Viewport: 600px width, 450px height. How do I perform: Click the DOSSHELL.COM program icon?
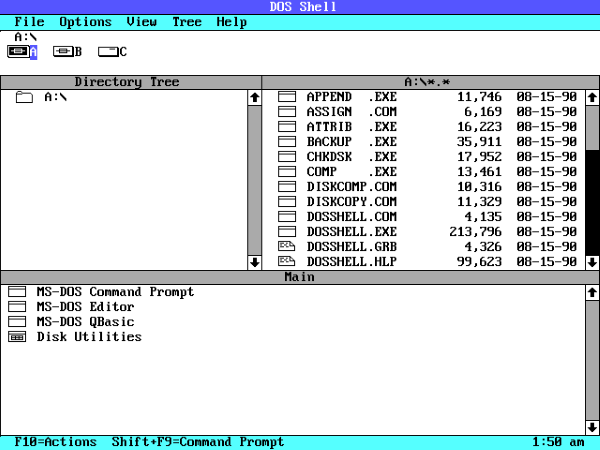click(x=287, y=217)
